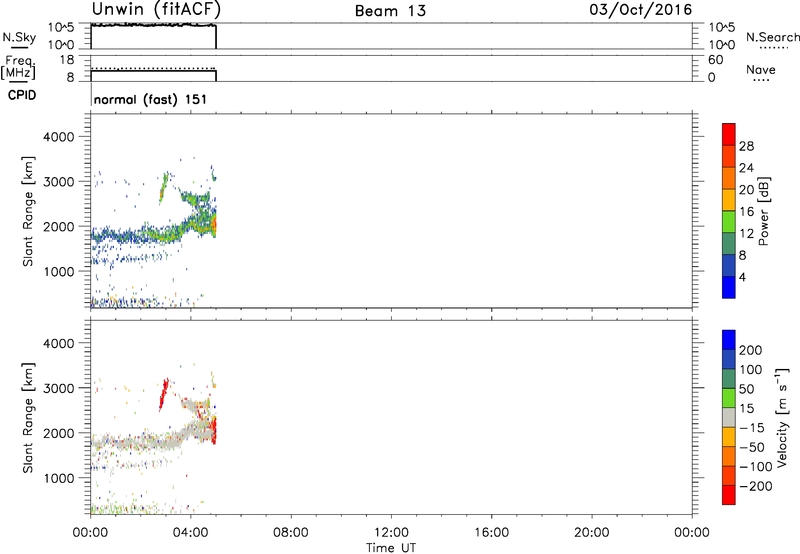
Task: Click the '200' Velocity colorbar tick label
Action: [751, 350]
